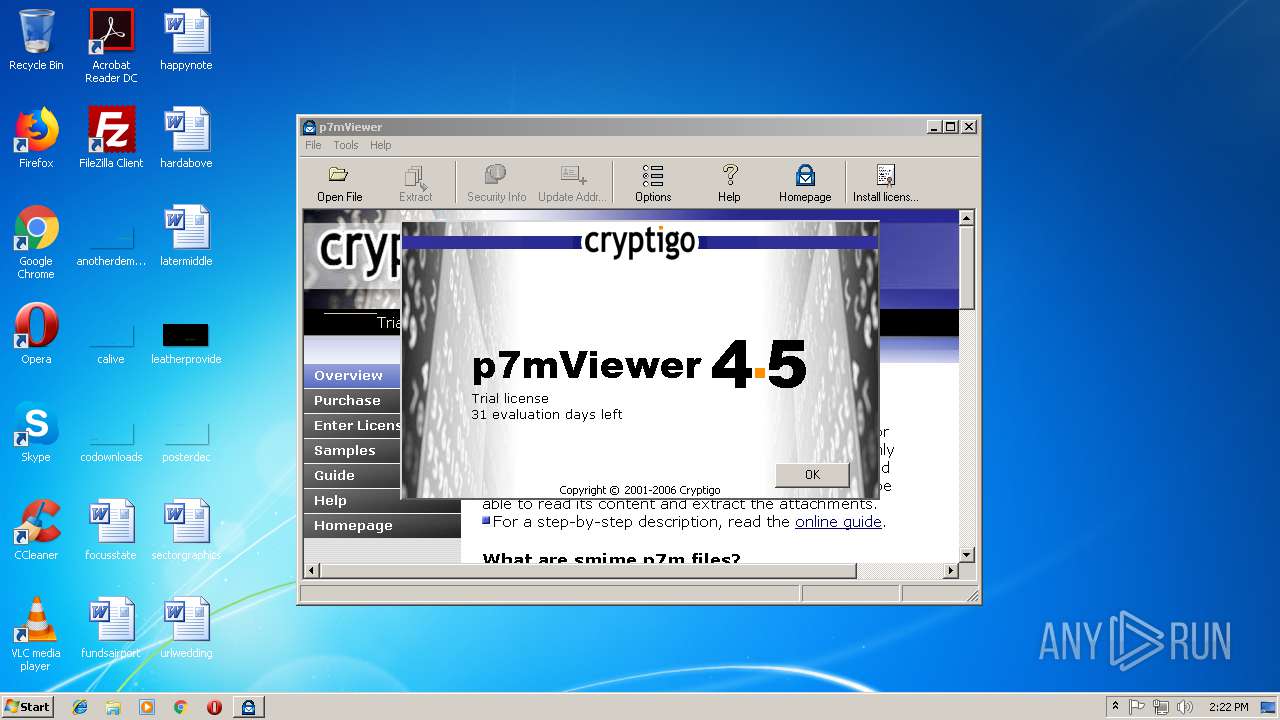The height and width of the screenshot is (720, 1280).
Task: Select Acrobat Reader DC desktop icon
Action: click(x=111, y=46)
